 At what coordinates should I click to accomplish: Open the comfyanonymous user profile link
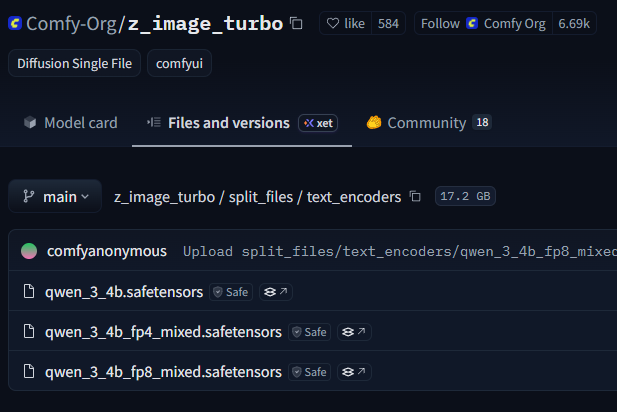point(107,251)
